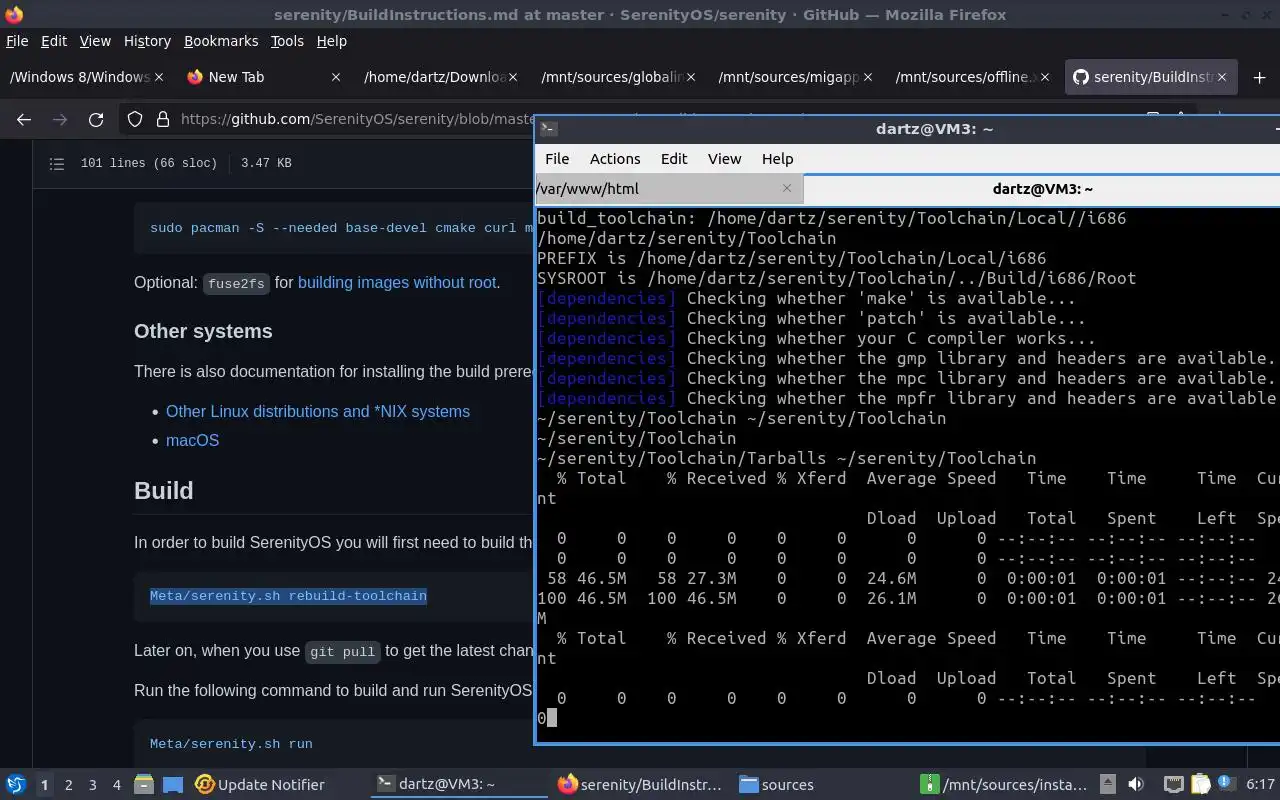The width and height of the screenshot is (1280, 800).
Task: Click the Build heading
Action: pos(164,491)
